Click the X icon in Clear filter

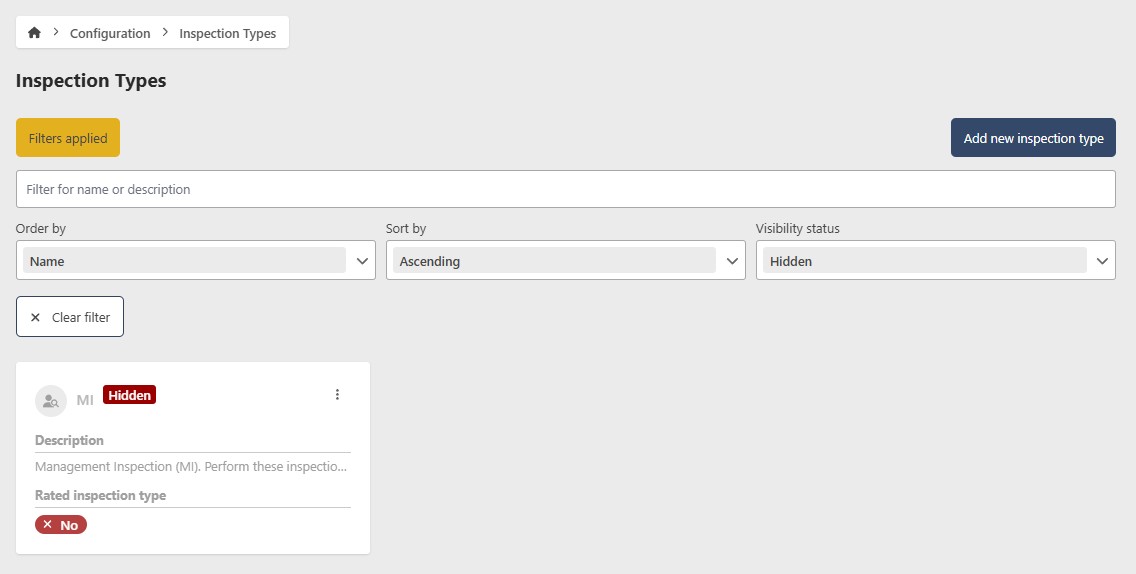[x=36, y=317]
